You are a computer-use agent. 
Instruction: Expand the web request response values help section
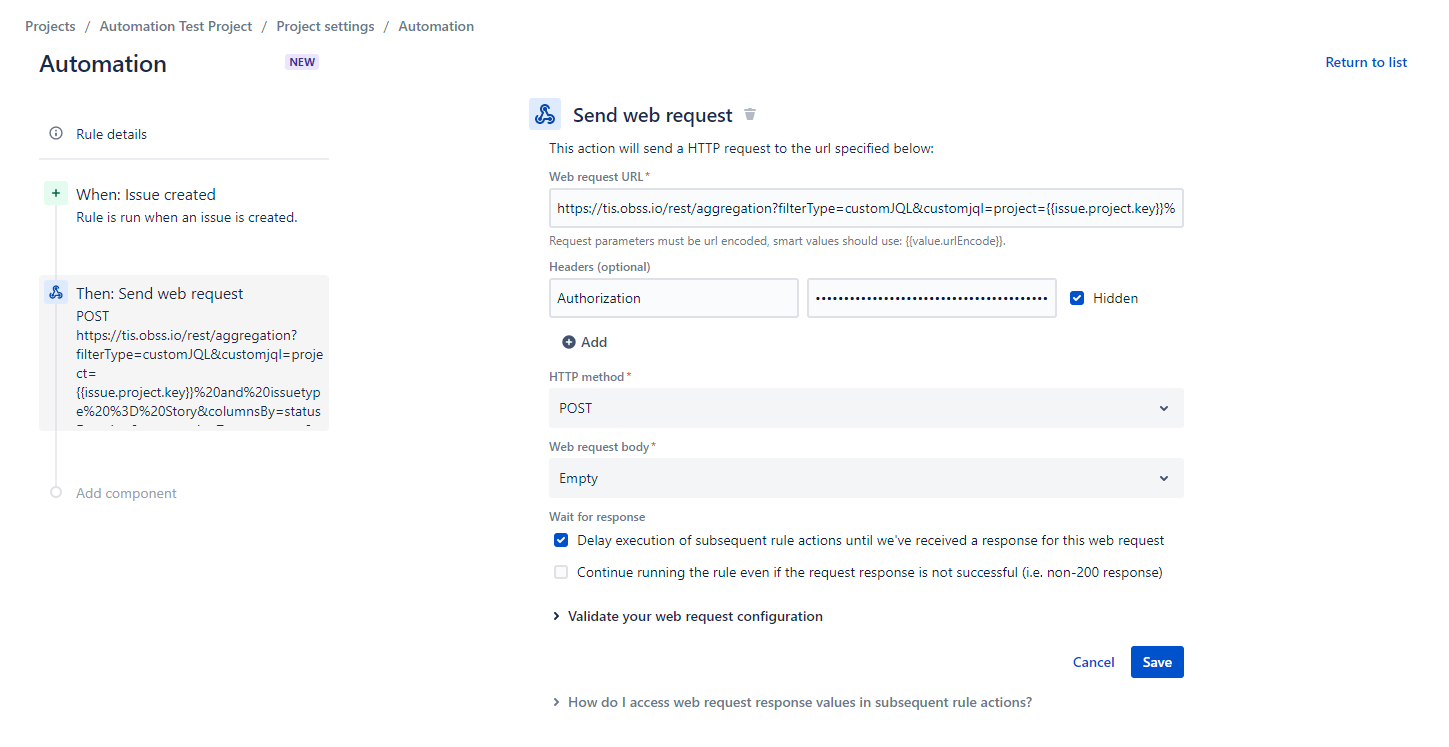coord(798,703)
